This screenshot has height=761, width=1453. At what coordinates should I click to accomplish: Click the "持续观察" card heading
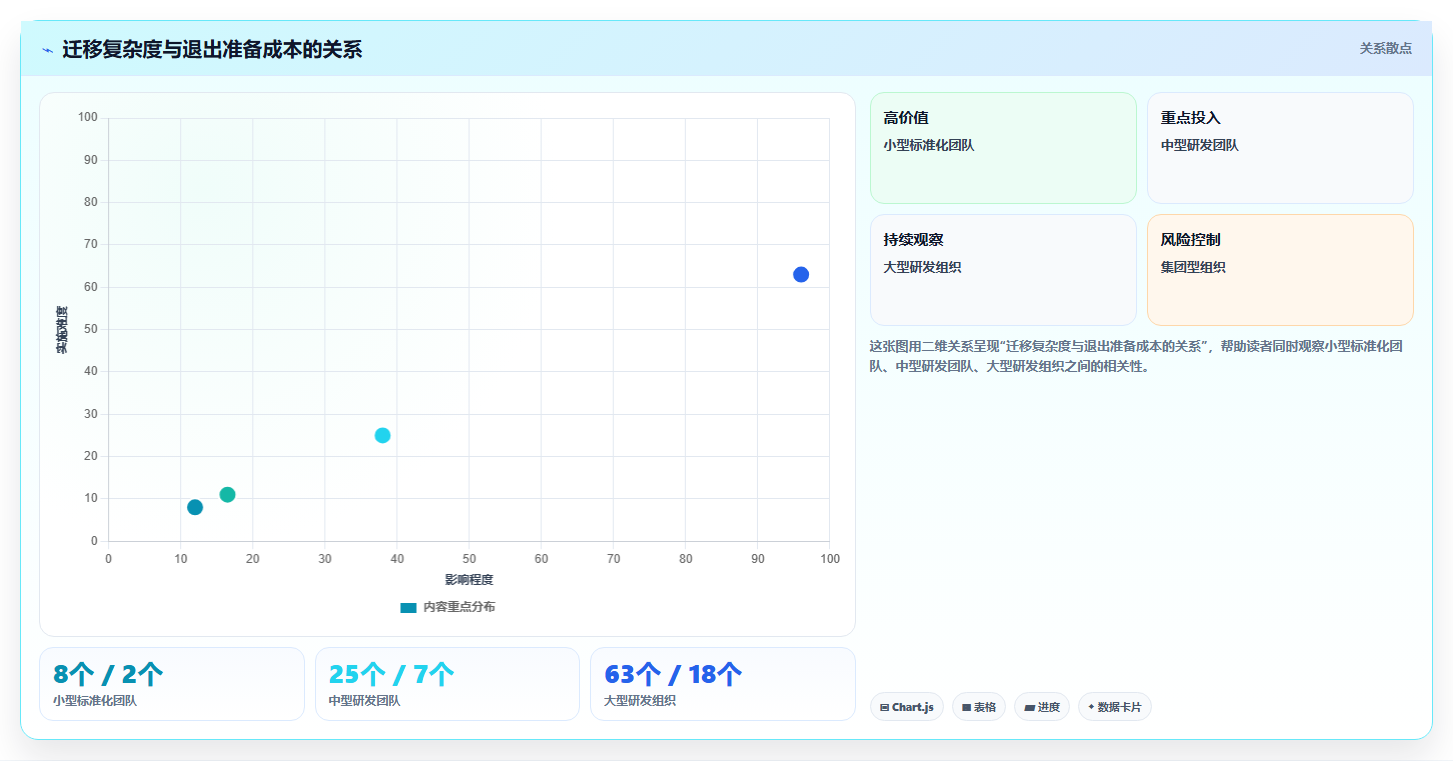pos(914,240)
